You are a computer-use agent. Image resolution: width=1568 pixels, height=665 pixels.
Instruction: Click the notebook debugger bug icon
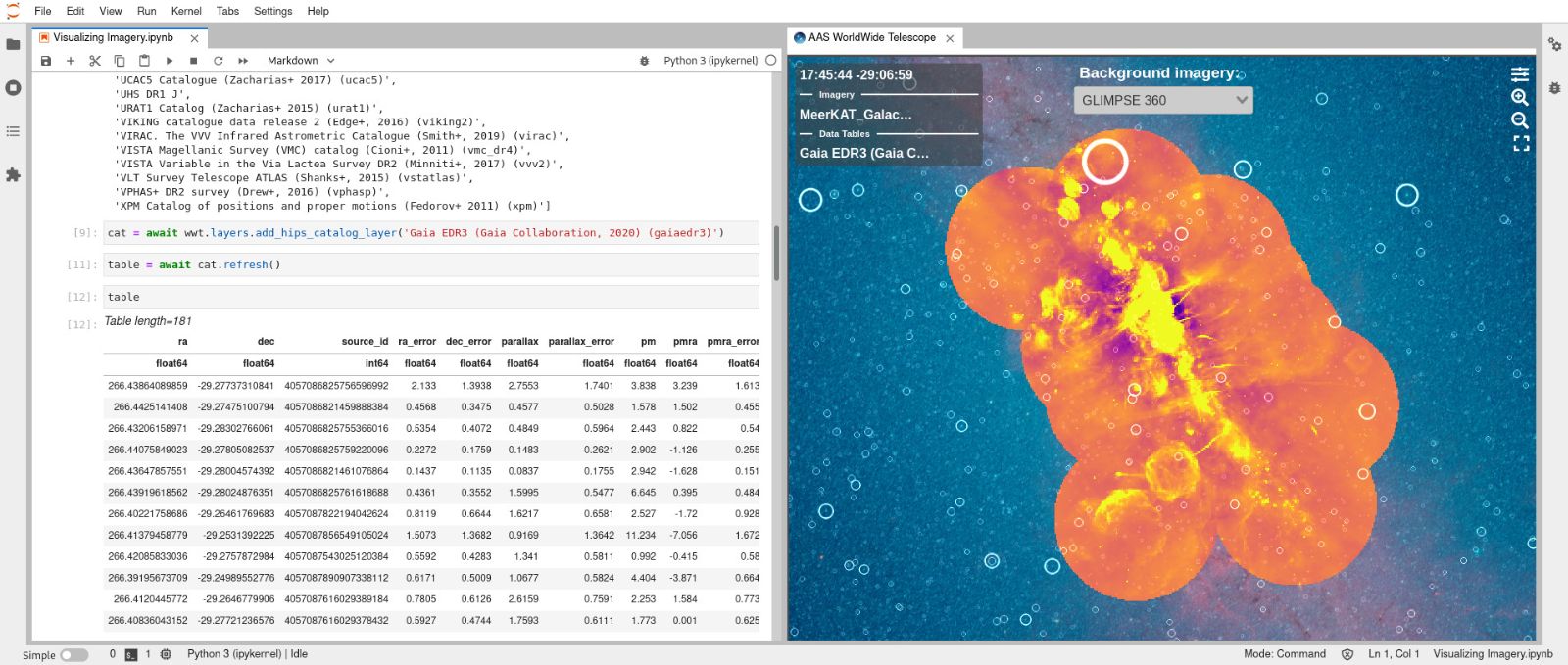(644, 61)
